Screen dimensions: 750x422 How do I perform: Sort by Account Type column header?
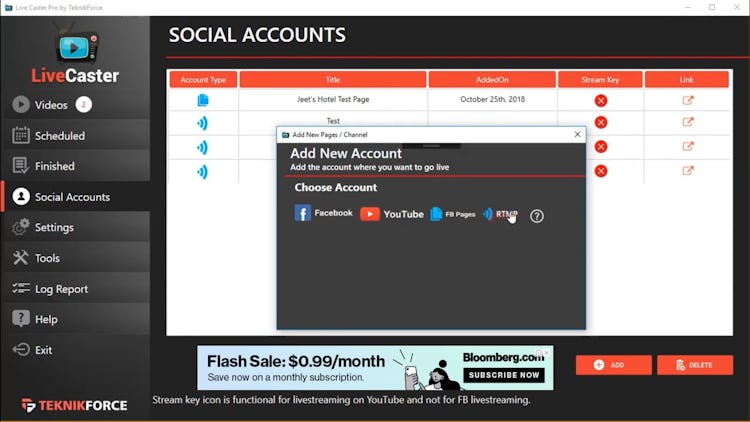pos(203,80)
